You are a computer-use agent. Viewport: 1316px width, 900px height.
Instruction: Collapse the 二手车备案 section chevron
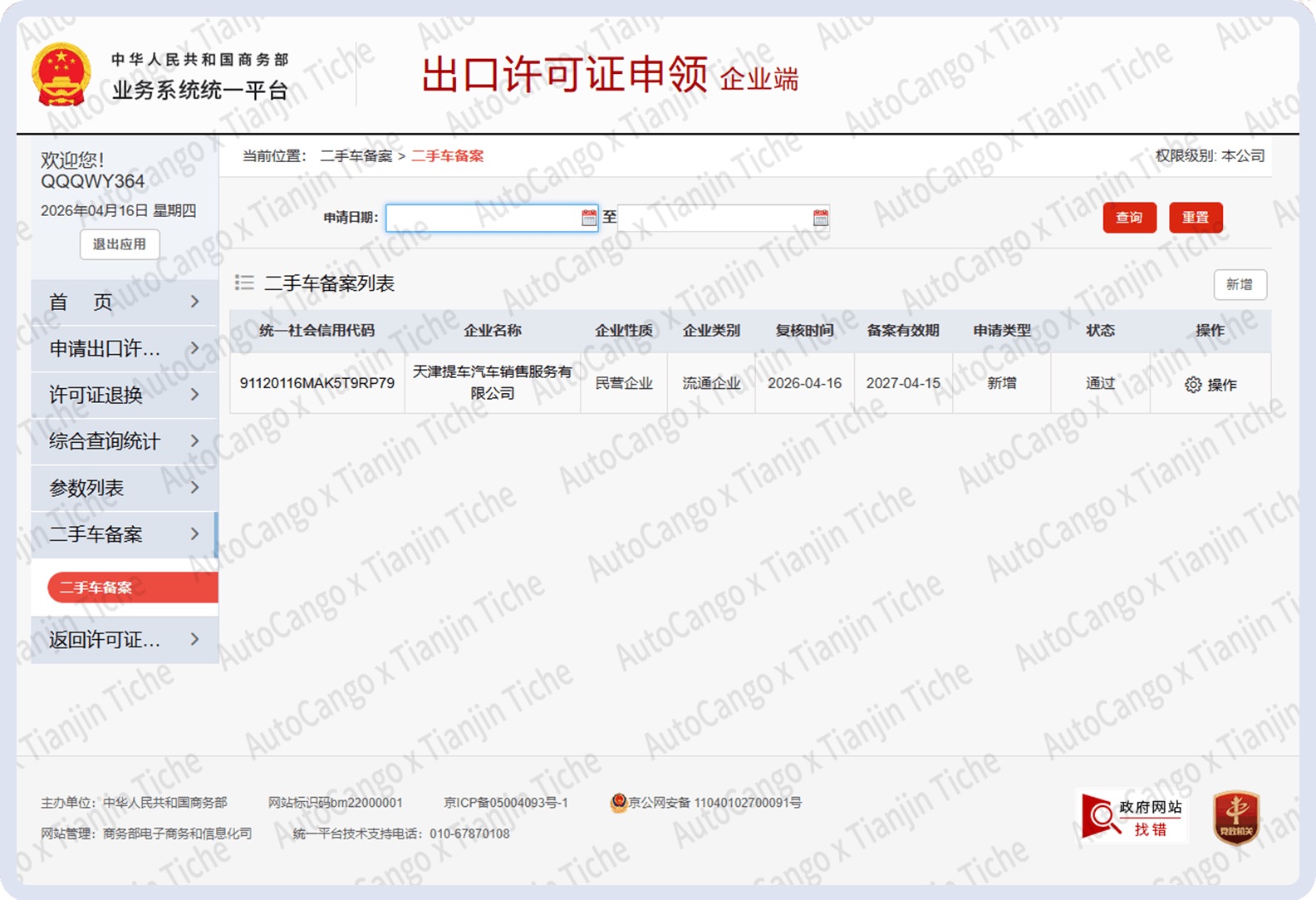195,534
